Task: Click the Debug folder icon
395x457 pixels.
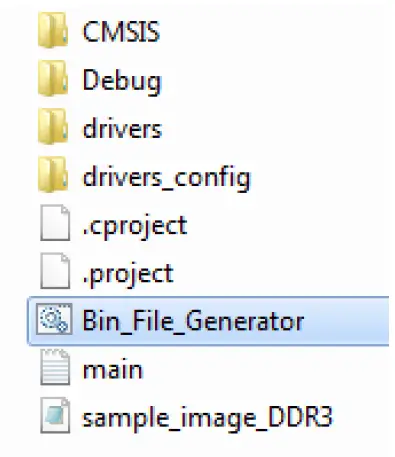Action: [x=53, y=78]
